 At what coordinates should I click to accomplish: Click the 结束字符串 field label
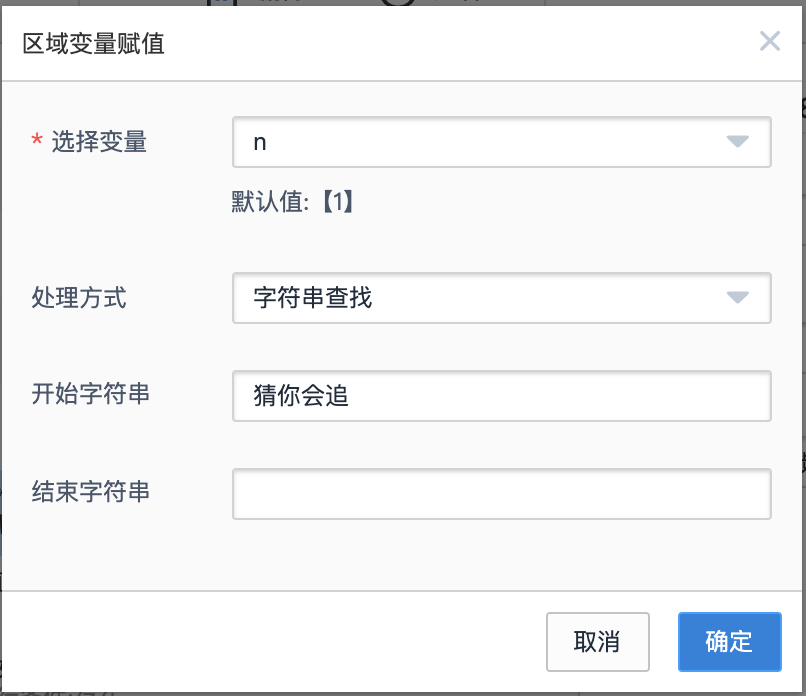coord(90,491)
